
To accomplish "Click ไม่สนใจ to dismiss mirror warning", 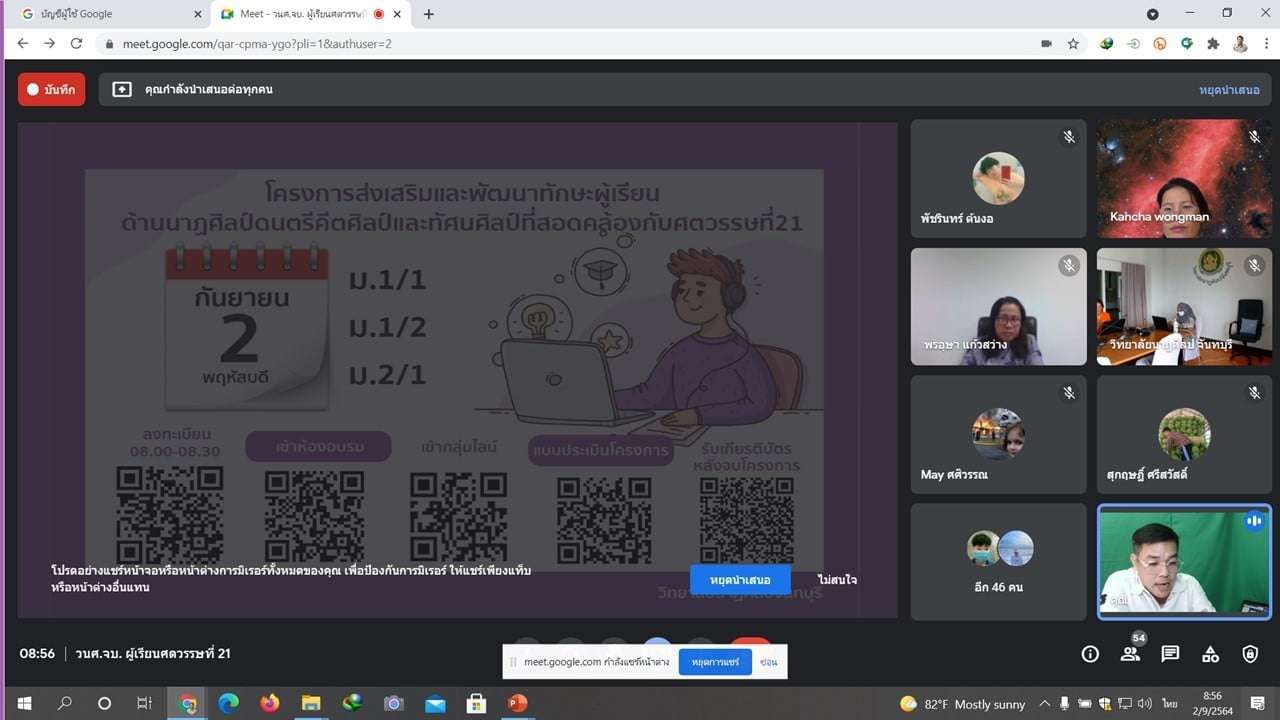I will [837, 580].
